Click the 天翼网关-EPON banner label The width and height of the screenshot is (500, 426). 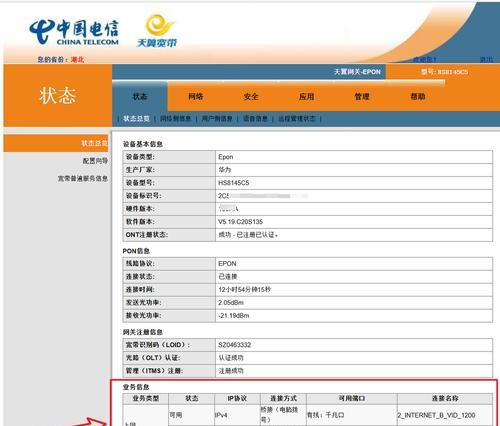click(357, 72)
